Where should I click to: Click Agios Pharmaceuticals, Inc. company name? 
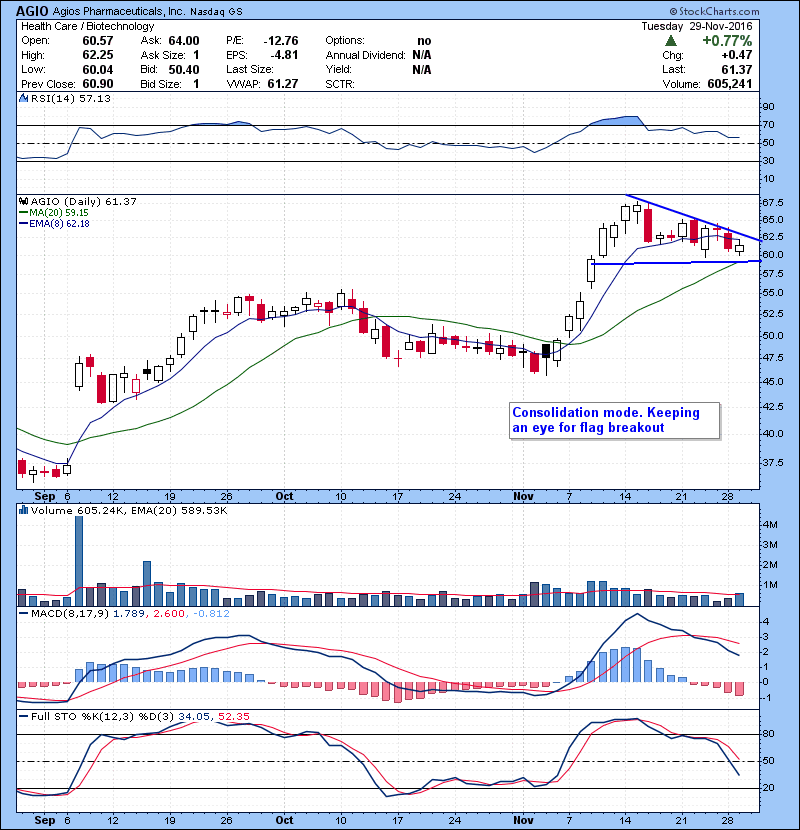(x=117, y=11)
